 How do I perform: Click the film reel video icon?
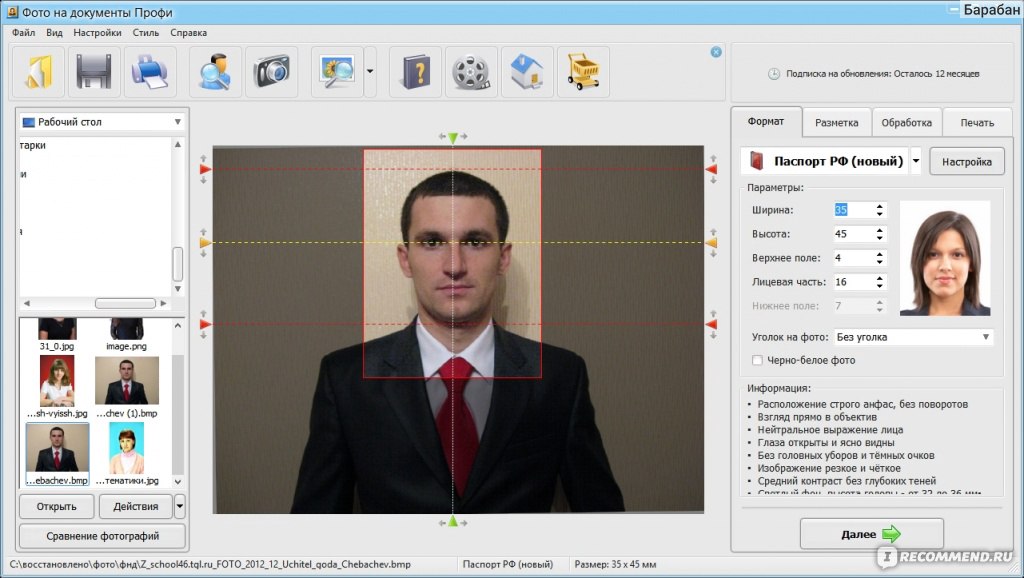472,72
